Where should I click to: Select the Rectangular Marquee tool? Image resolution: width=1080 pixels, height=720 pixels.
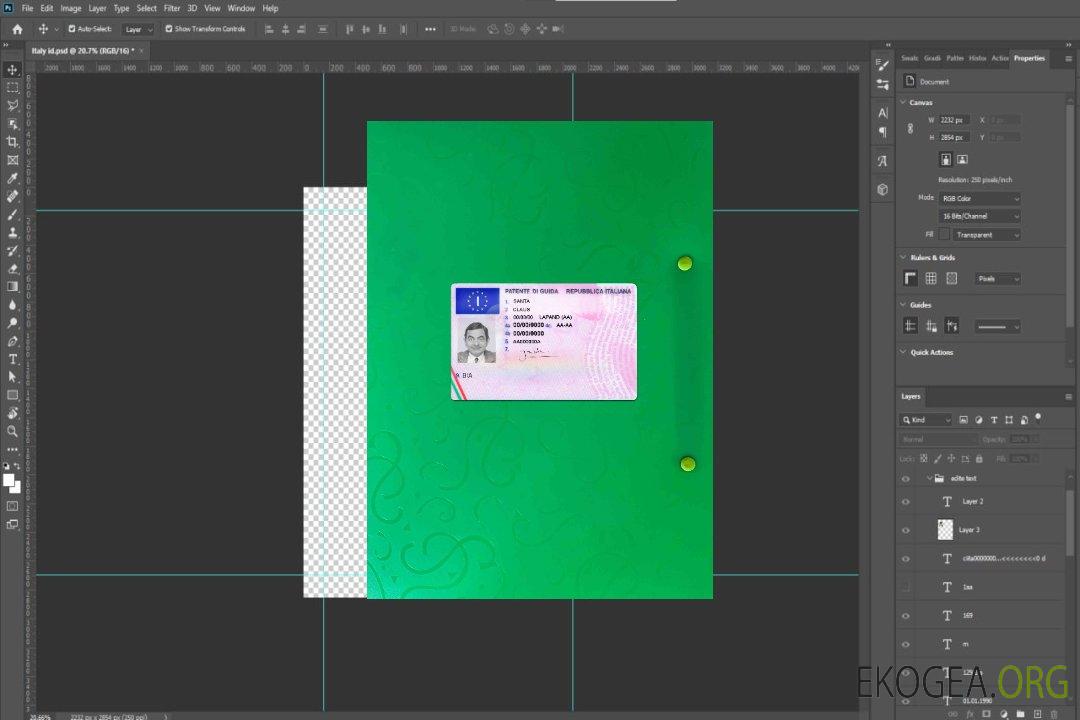pyautogui.click(x=12, y=88)
